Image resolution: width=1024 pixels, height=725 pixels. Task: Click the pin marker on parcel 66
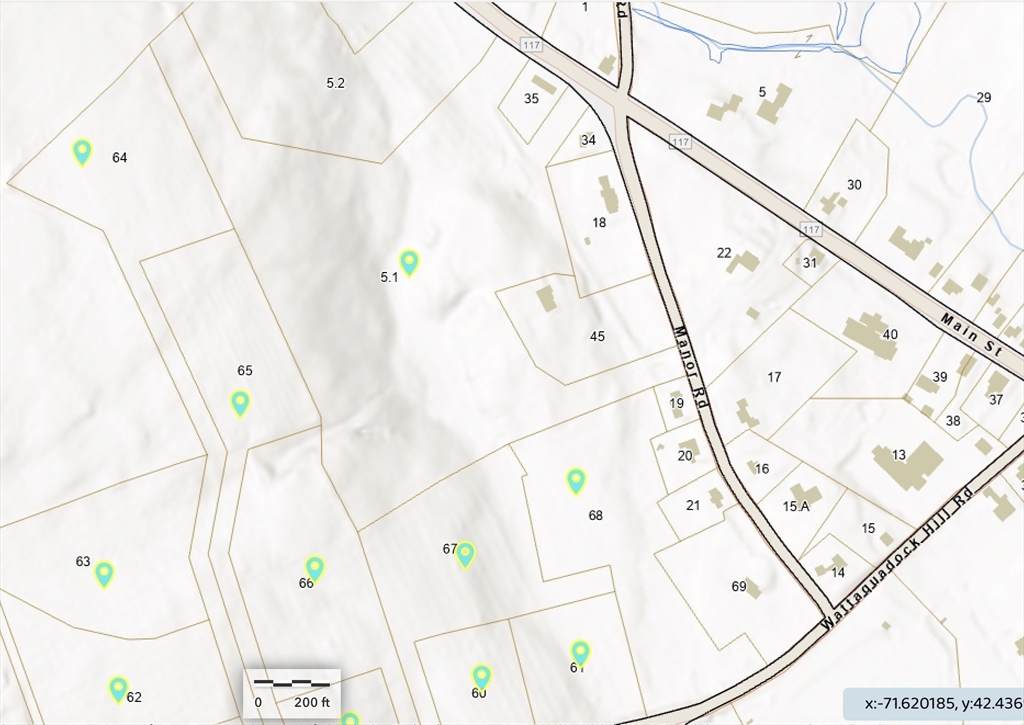315,568
